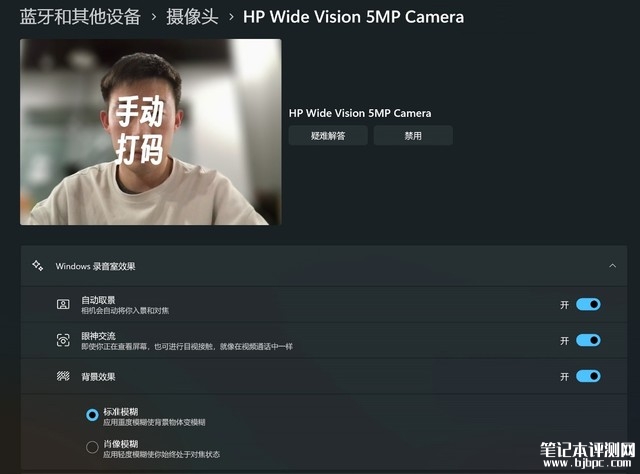
Task: Click the 应用轻度模糊 portrait blur description
Action: [x=161, y=454]
